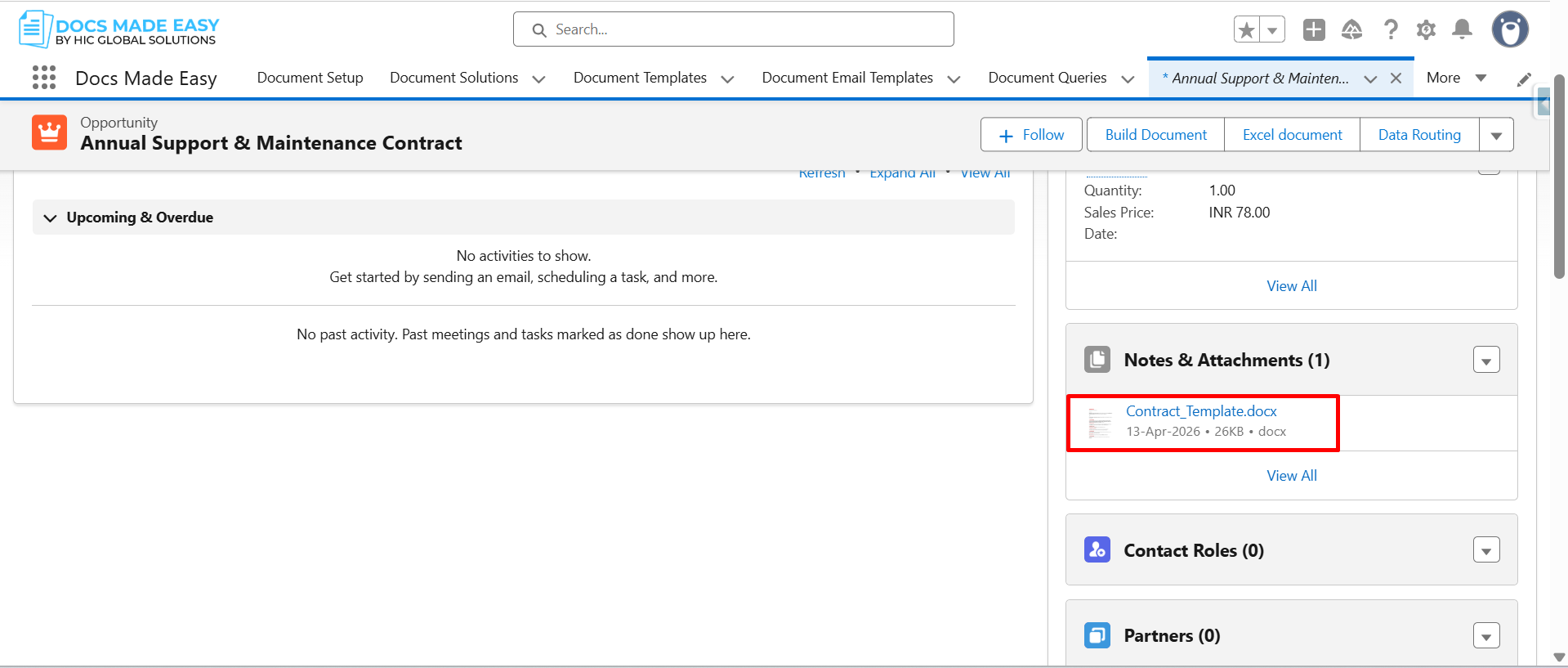Open the Document Setup tab
This screenshot has width=1568, height=668.
pos(310,78)
